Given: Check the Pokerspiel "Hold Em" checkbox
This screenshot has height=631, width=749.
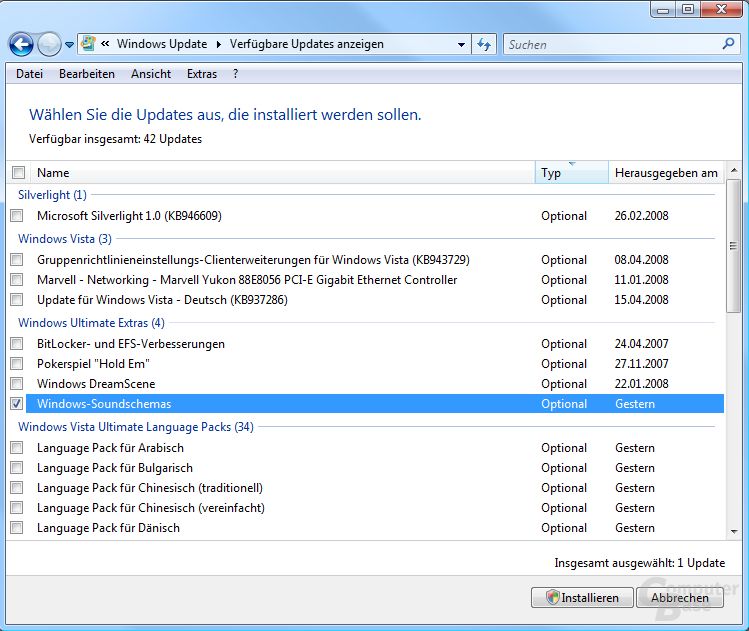Looking at the screenshot, I should 17,364.
